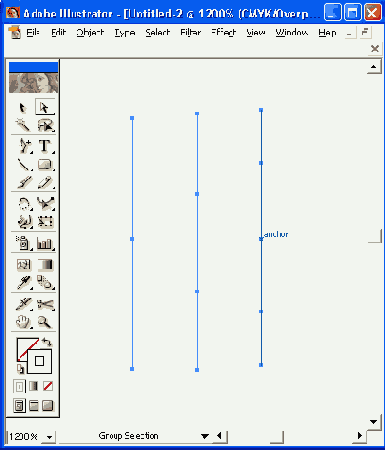Click the Swap Fill and Stroke arrows
The height and width of the screenshot is (450, 385).
click(x=47, y=342)
